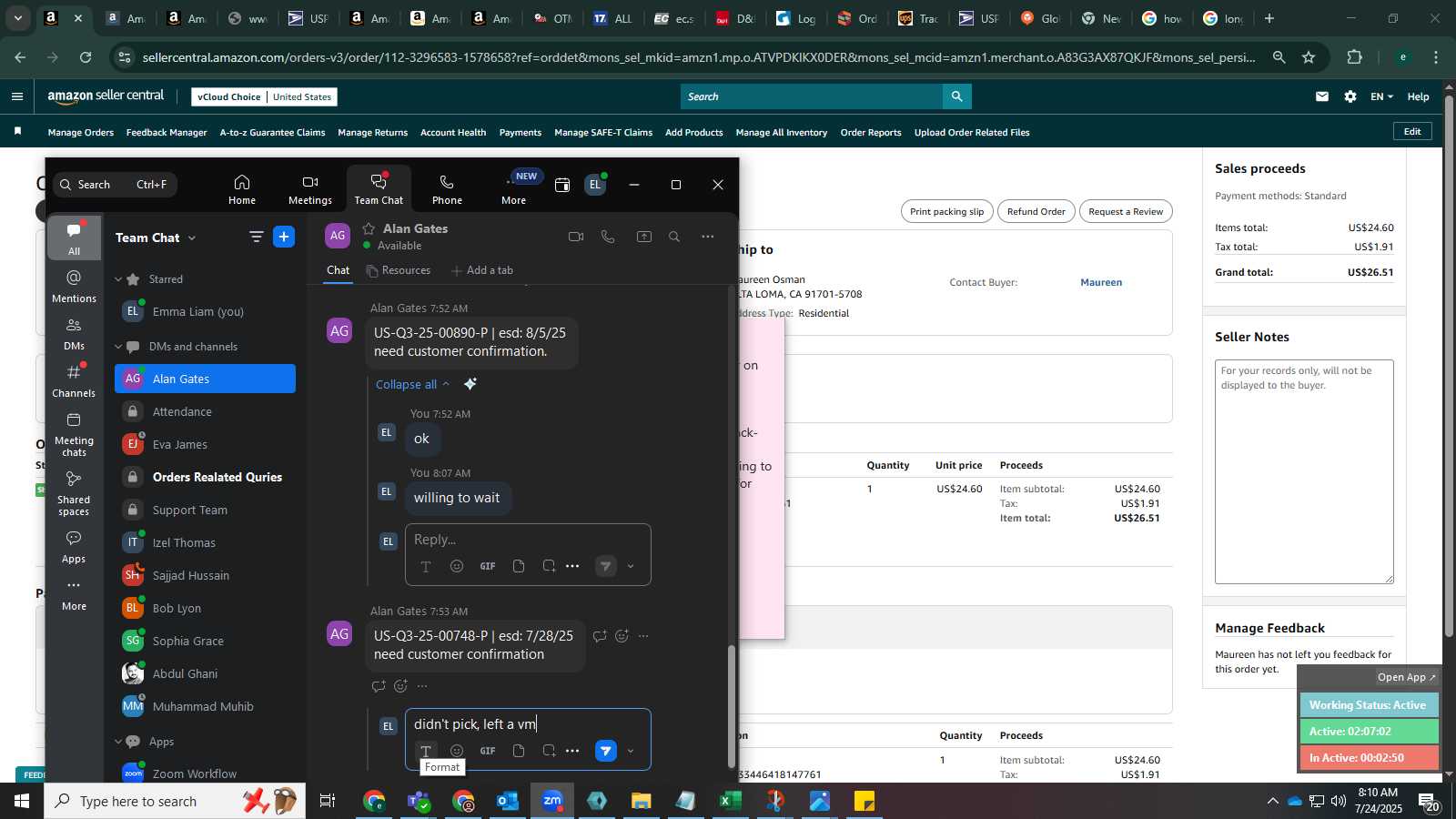Screen dimensions: 1456x819
Task: Open emoji picker in active reply box
Action: click(457, 751)
